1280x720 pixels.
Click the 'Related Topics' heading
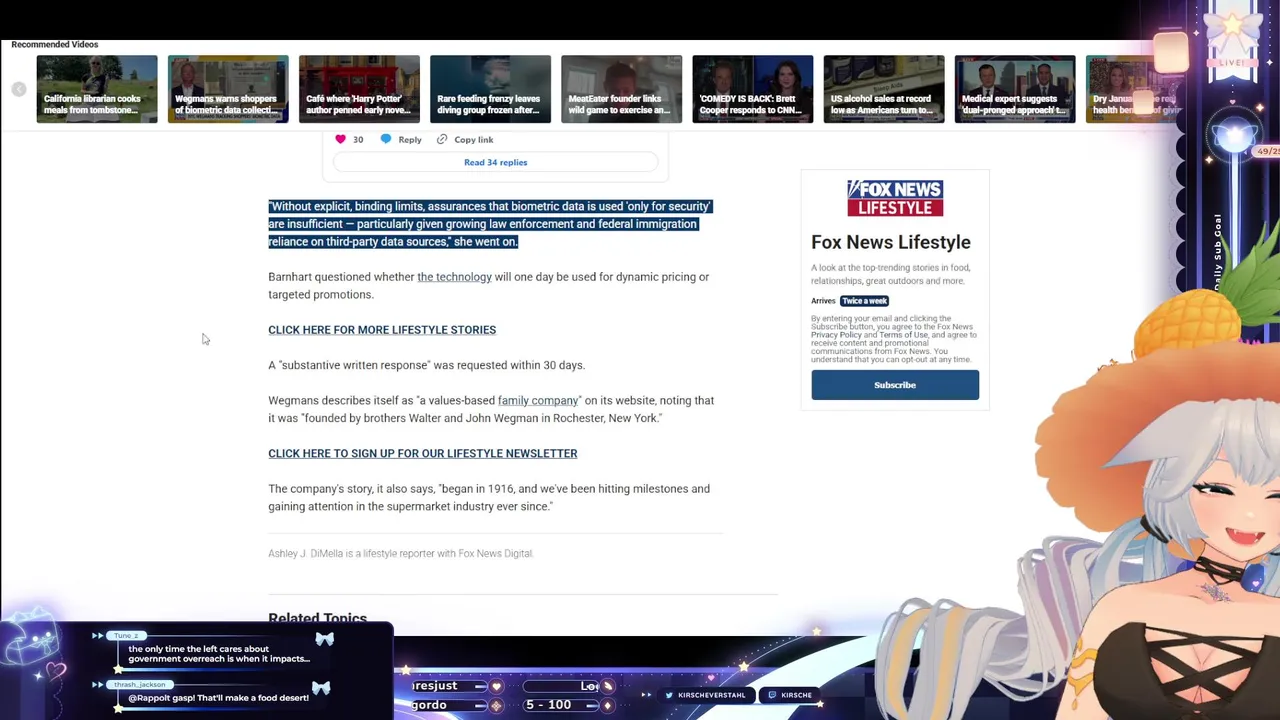coord(317,619)
